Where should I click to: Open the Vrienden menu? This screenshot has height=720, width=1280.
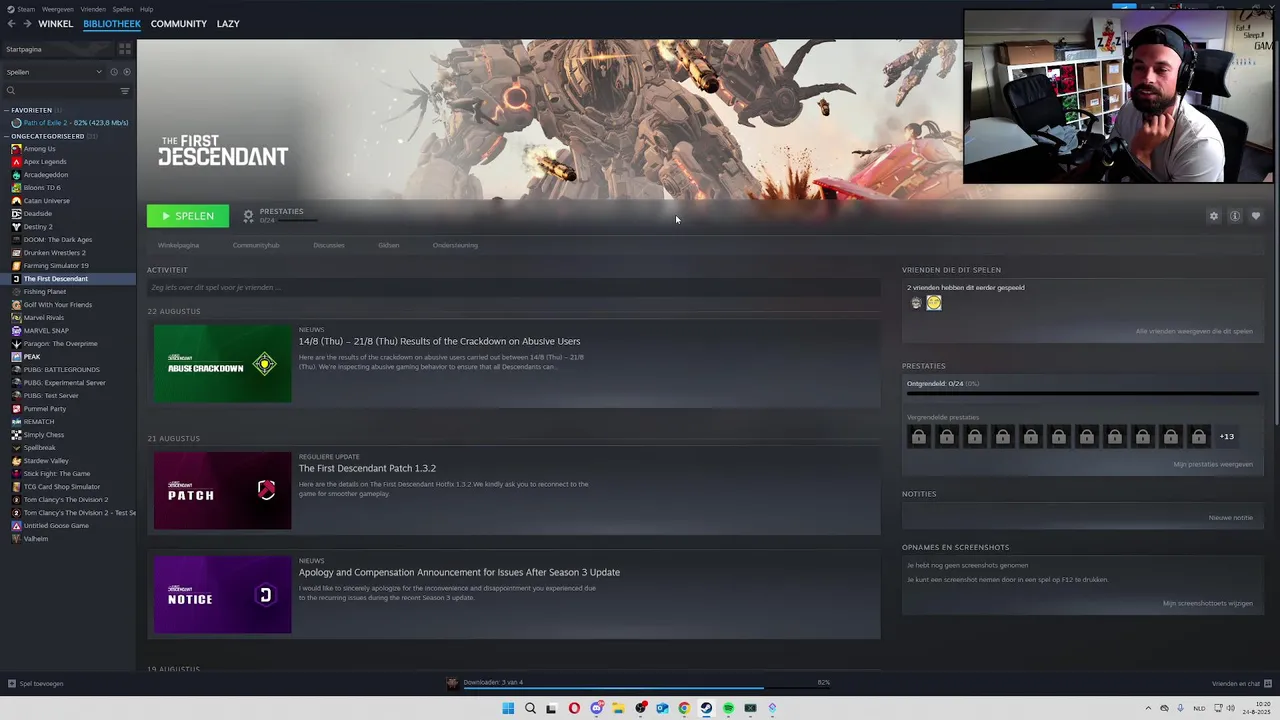(x=93, y=9)
